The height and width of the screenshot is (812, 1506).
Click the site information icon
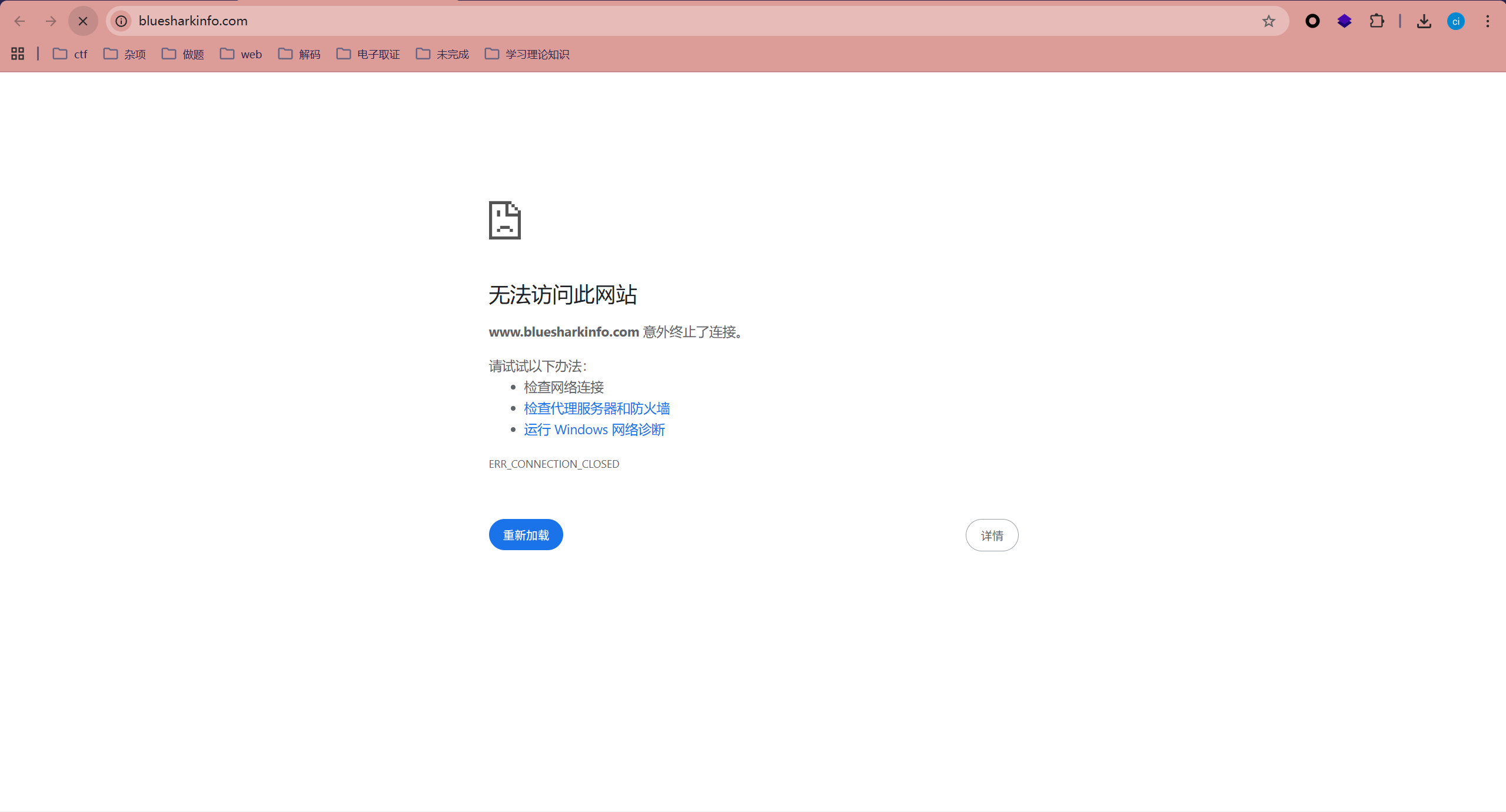tap(121, 21)
